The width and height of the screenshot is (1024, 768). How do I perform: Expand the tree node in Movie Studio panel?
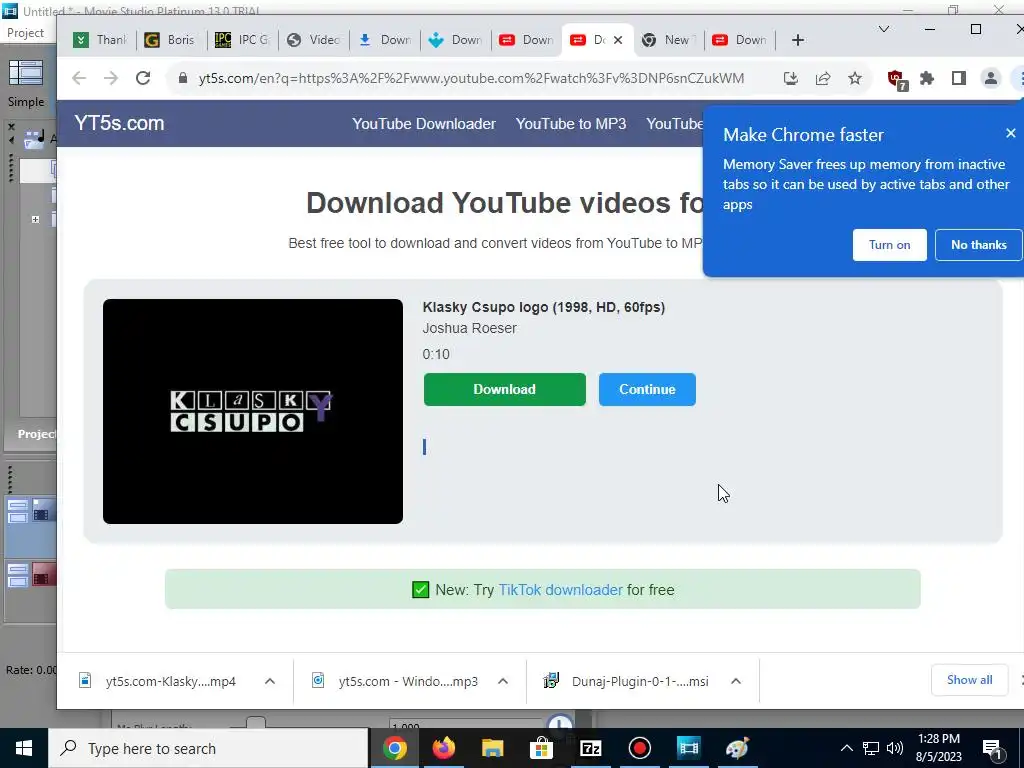(x=35, y=219)
